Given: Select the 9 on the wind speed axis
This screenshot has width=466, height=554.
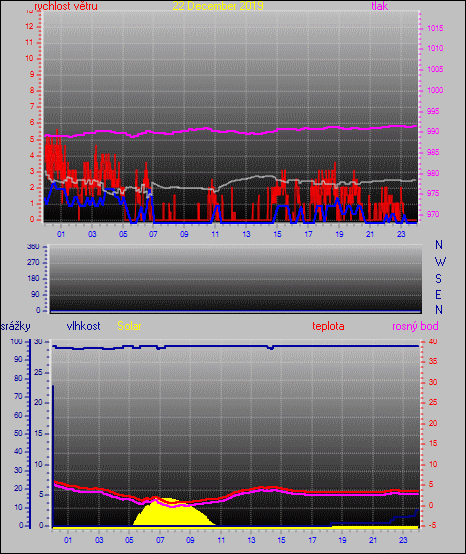Looking at the screenshot, I should [31, 74].
